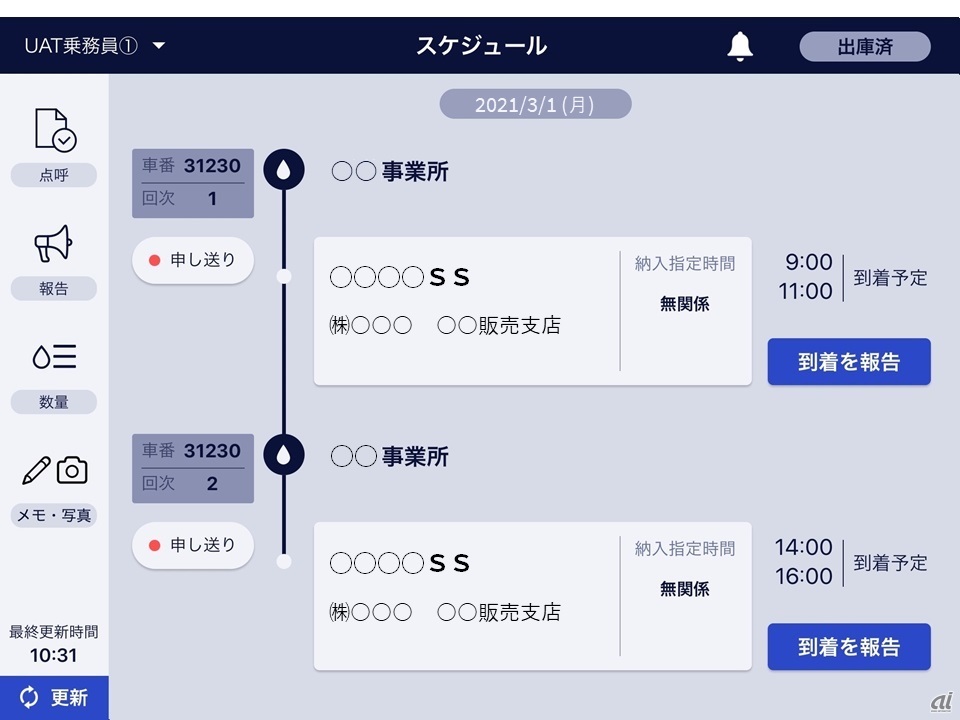This screenshot has width=960, height=720.
Task: Select the first trip's droplet marker
Action: (284, 172)
